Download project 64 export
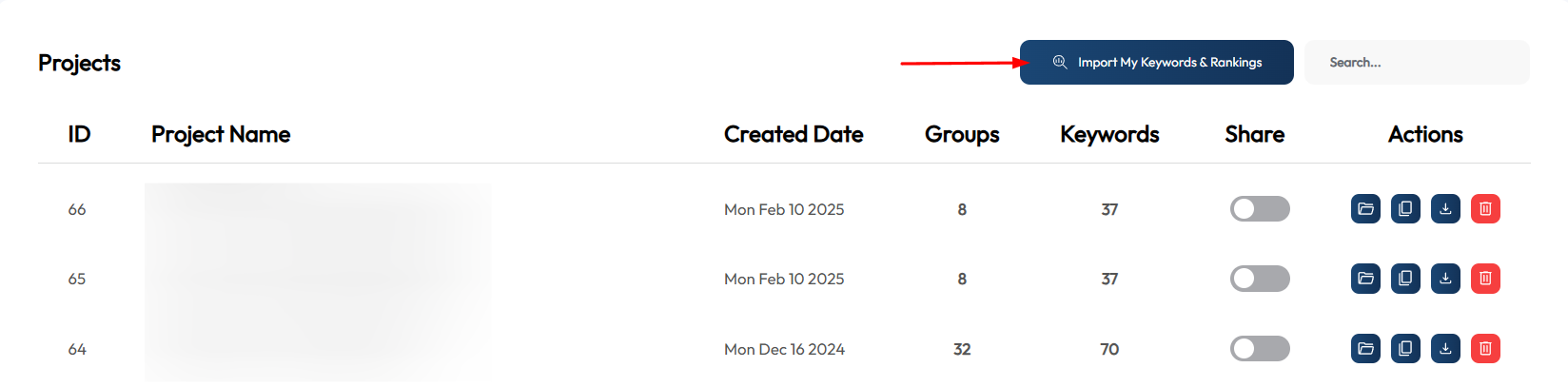The image size is (1568, 387). 1445,348
